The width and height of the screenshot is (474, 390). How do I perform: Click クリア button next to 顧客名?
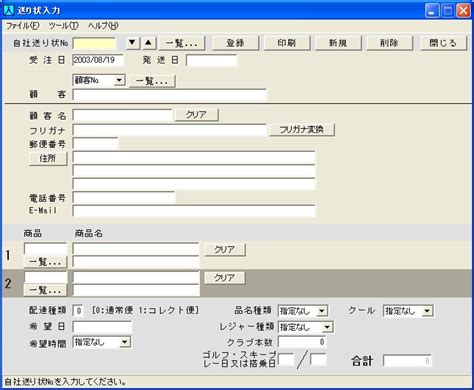tap(197, 115)
